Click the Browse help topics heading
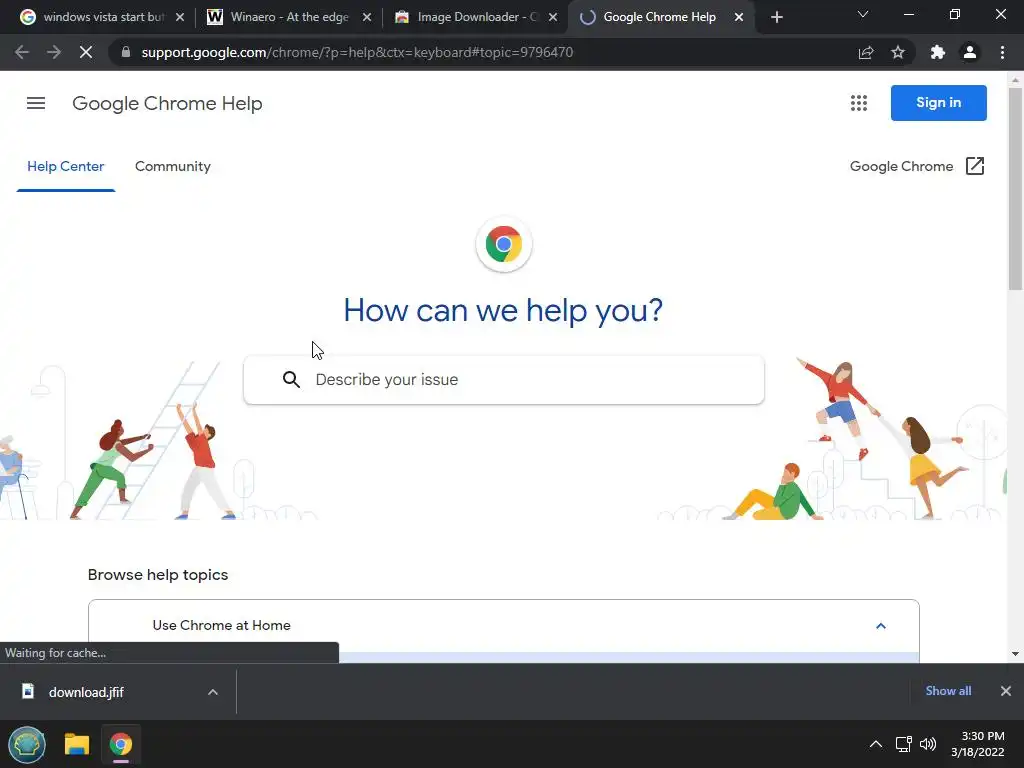 (158, 575)
